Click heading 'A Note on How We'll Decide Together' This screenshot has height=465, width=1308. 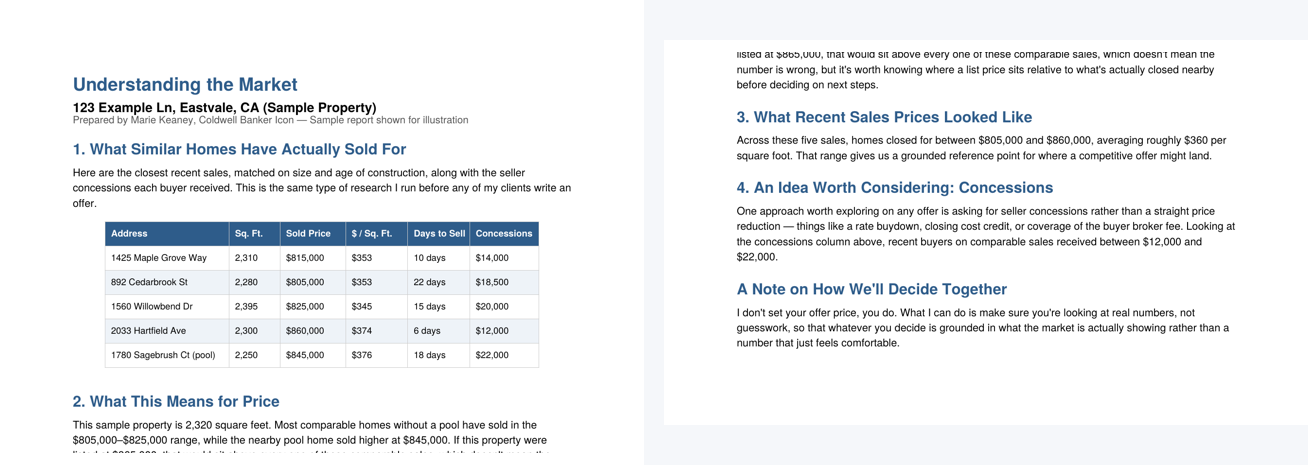point(872,289)
